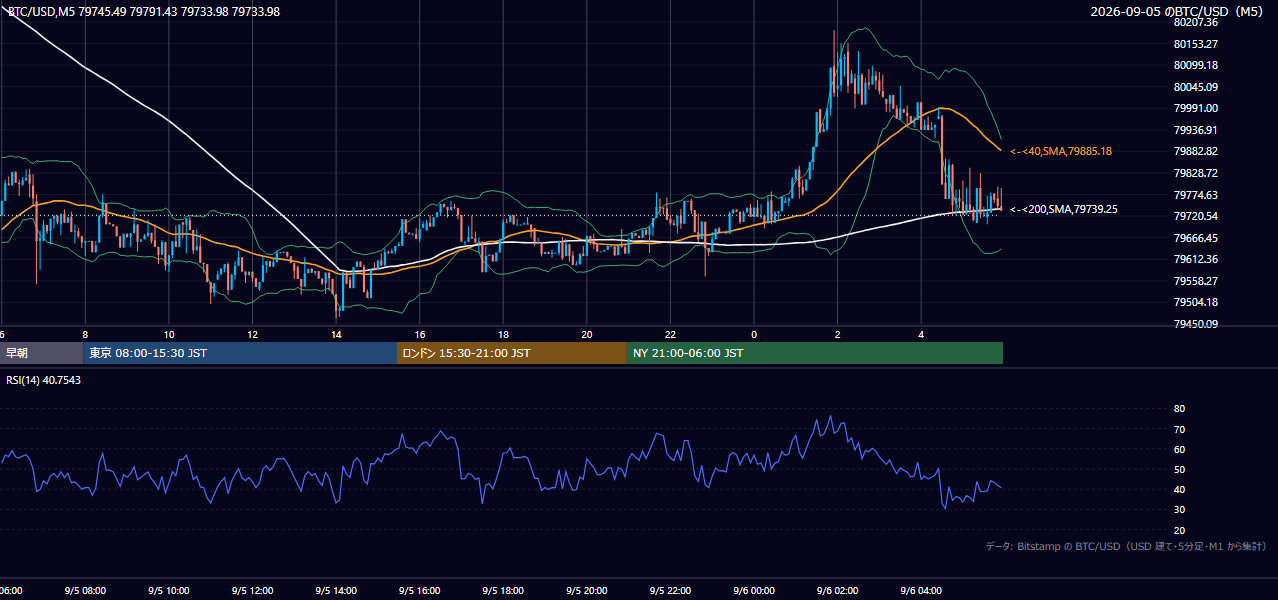Click hour label 8 under price chart
The width and height of the screenshot is (1278, 600).
tap(85, 334)
